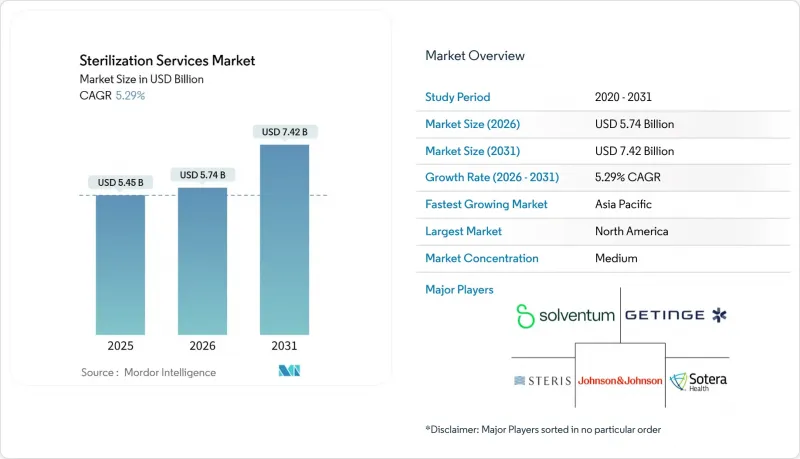Image resolution: width=800 pixels, height=459 pixels.
Task: Click the STERIS logo
Action: click(x=542, y=380)
